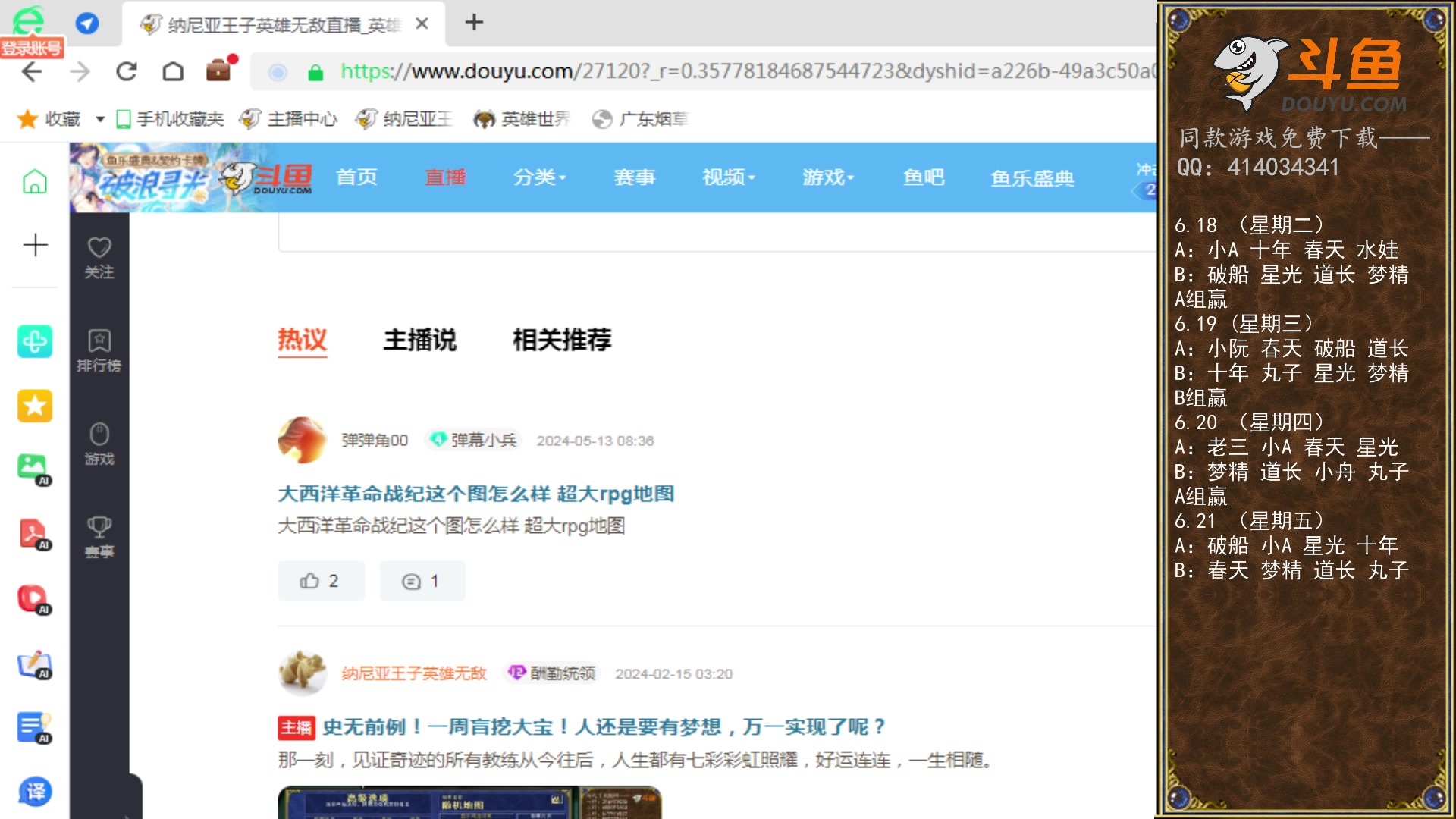This screenshot has width=1456, height=819.
Task: Open 直播 in the Douyu navigation
Action: click(x=445, y=177)
